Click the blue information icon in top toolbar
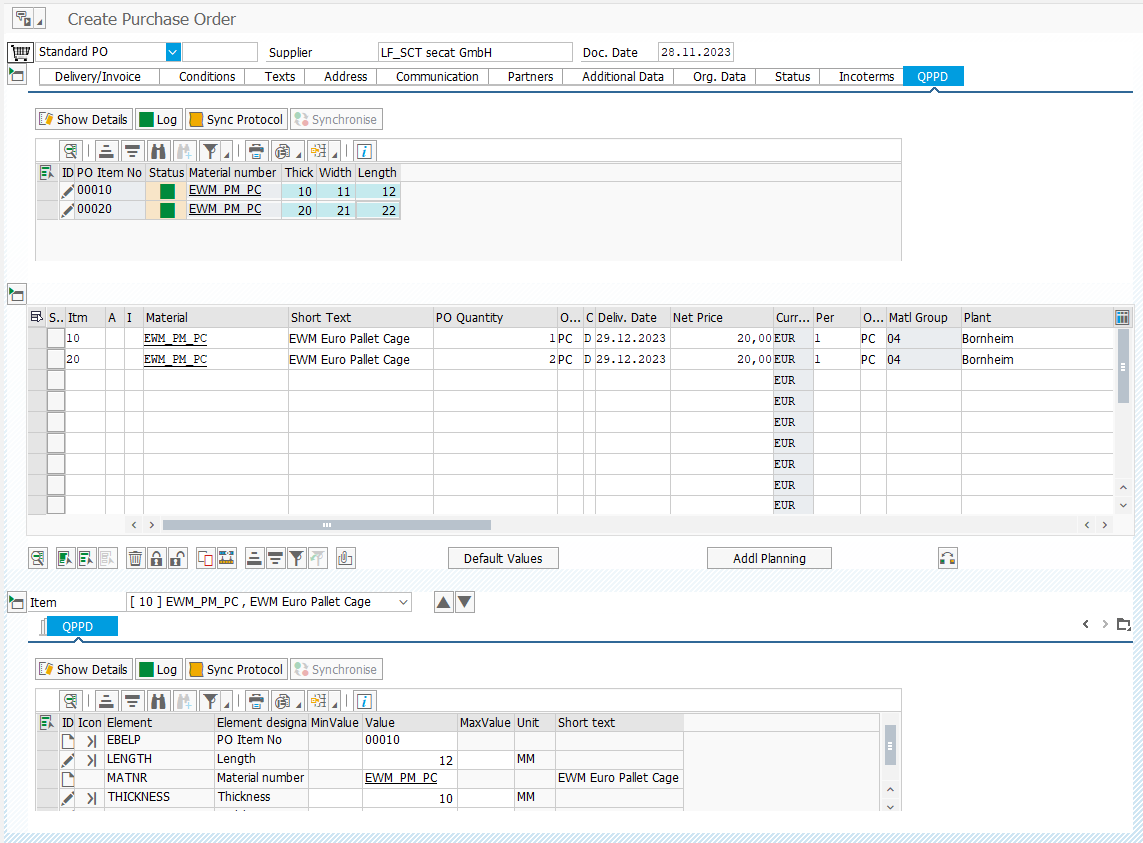Screen dimensions: 1143x843 tap(364, 151)
